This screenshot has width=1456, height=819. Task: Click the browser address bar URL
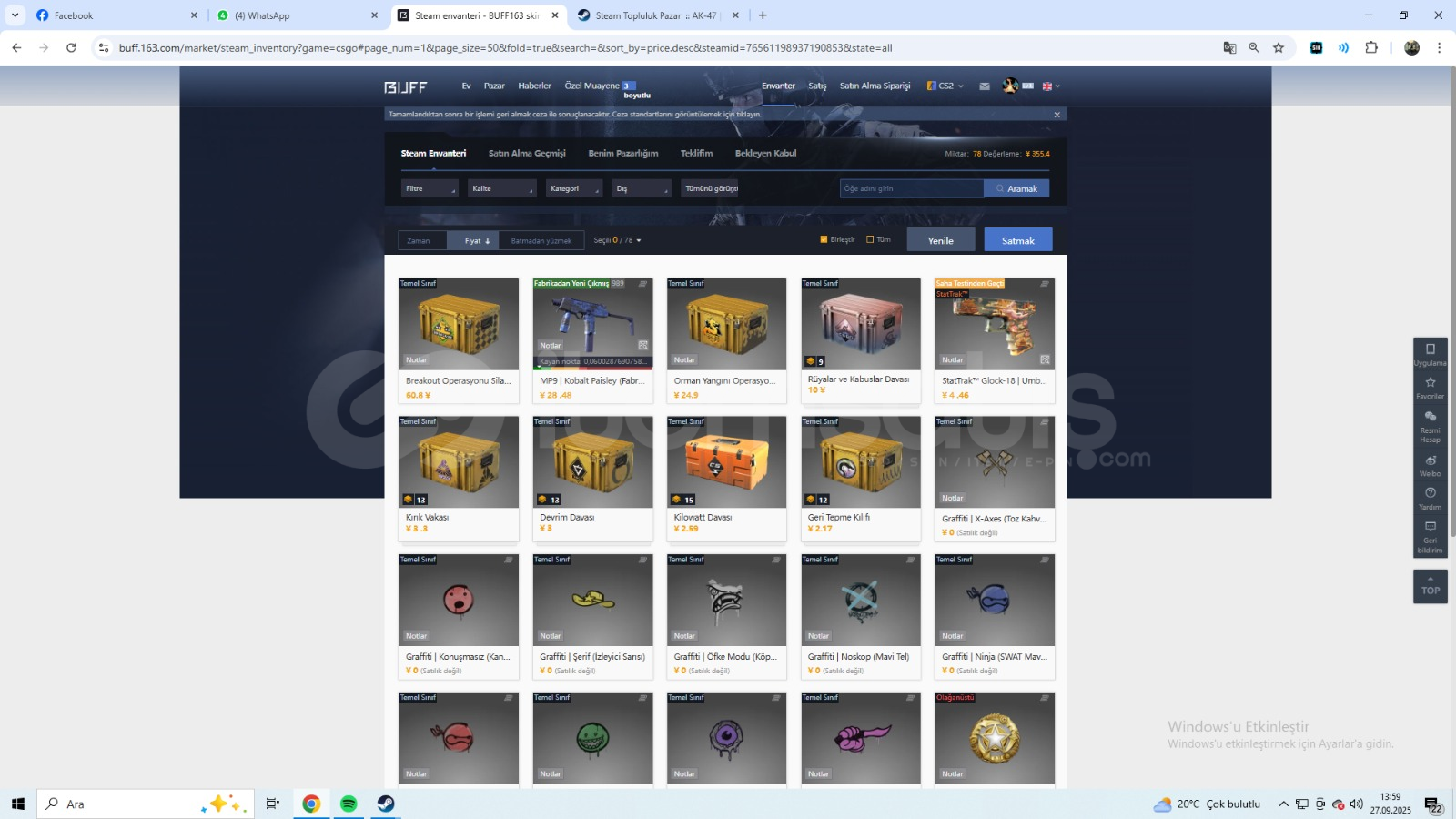[505, 47]
